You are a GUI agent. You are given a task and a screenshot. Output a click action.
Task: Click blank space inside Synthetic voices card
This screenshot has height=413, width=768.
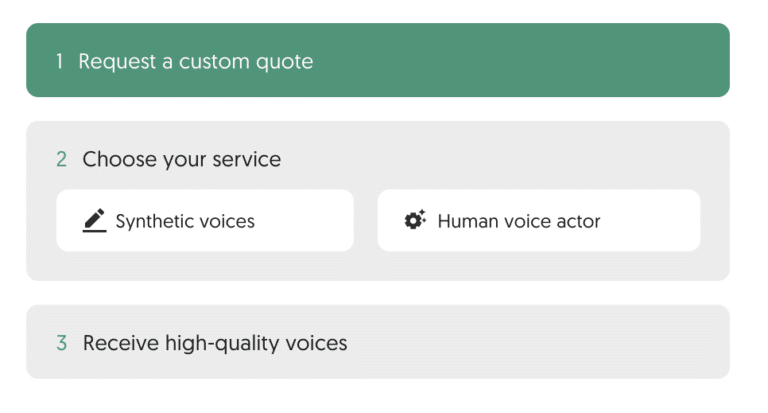(310, 221)
